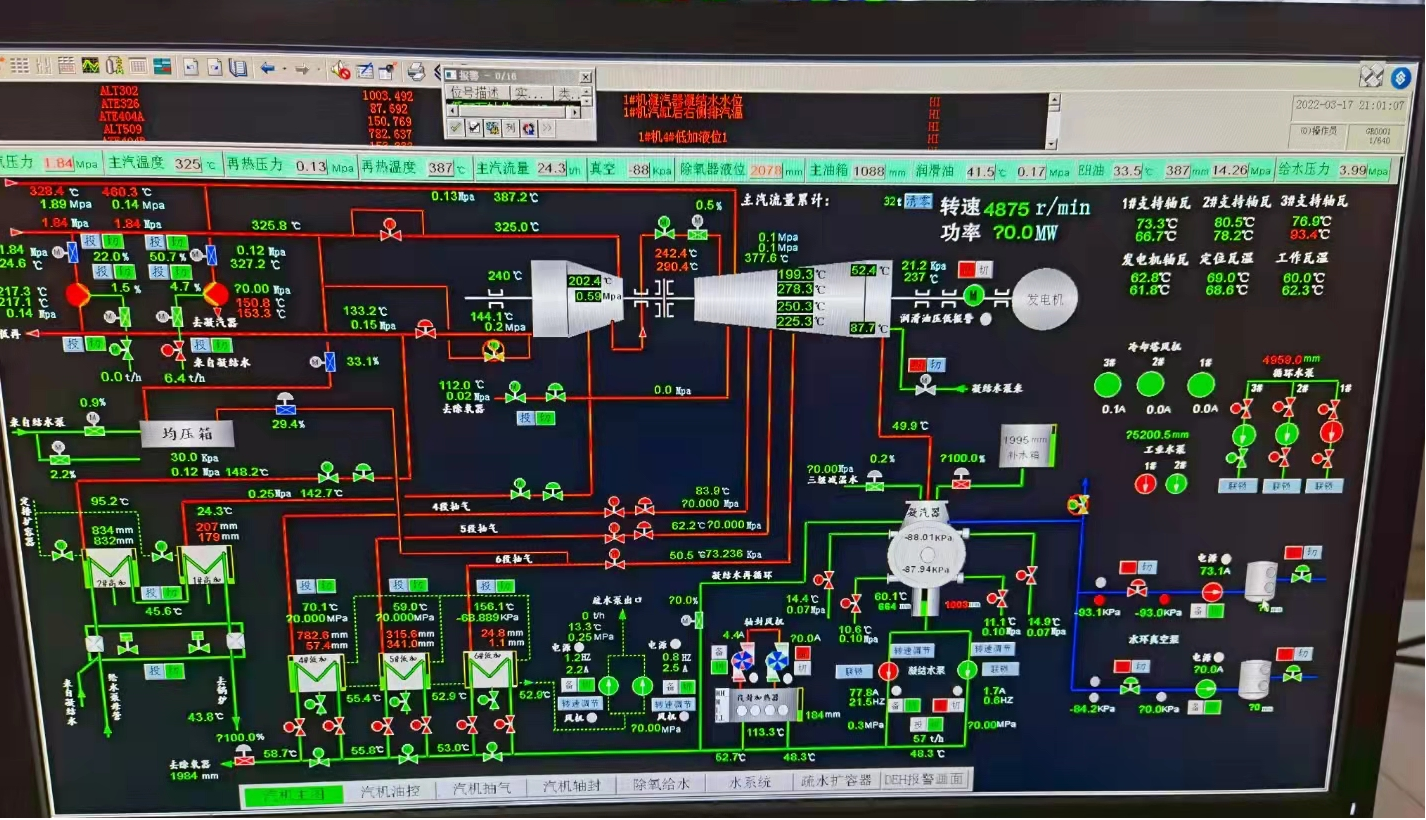Click the trend curve toolbar icon

[x=90, y=66]
